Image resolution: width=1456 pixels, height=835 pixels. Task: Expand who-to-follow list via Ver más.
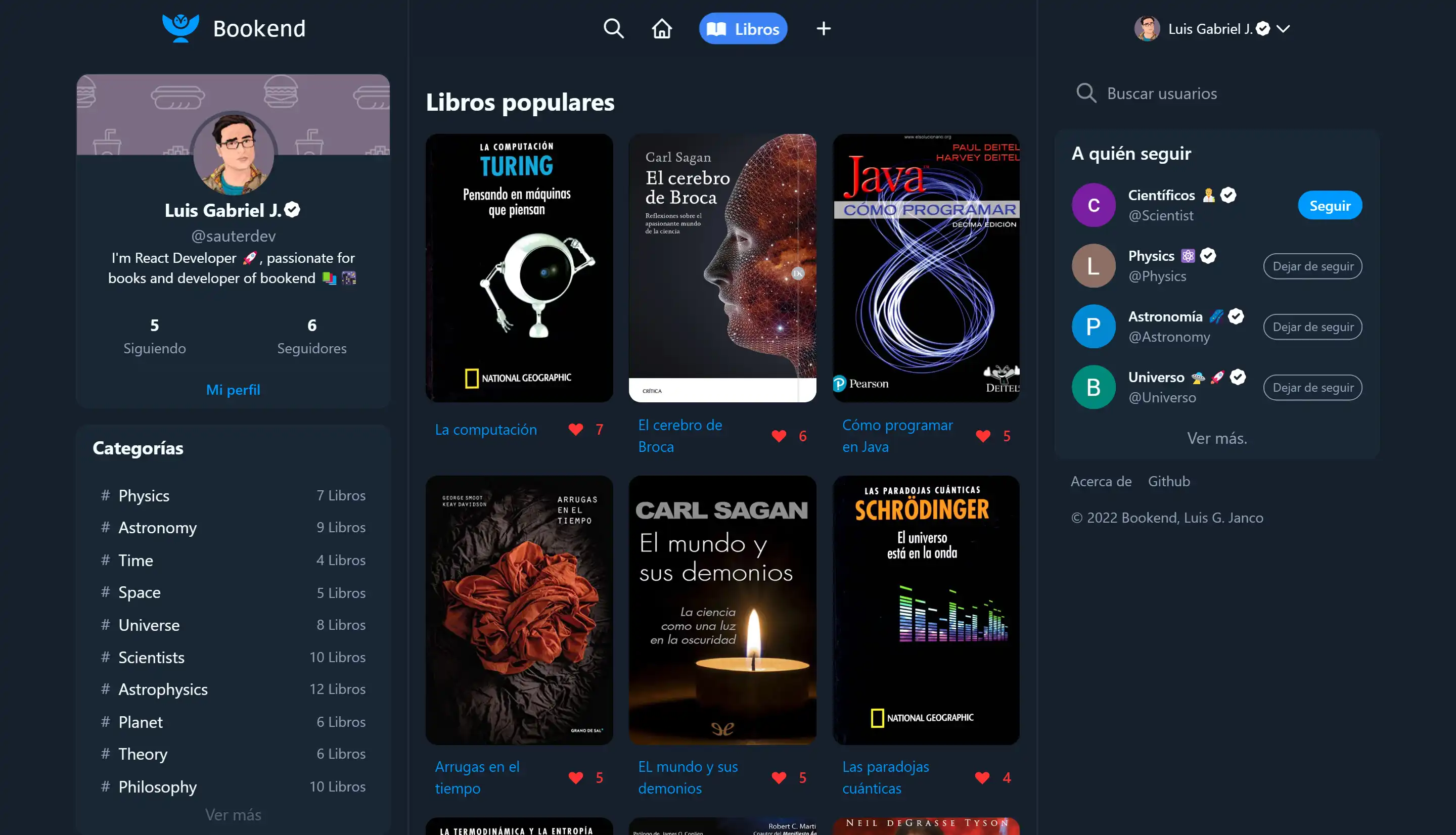tap(1216, 438)
